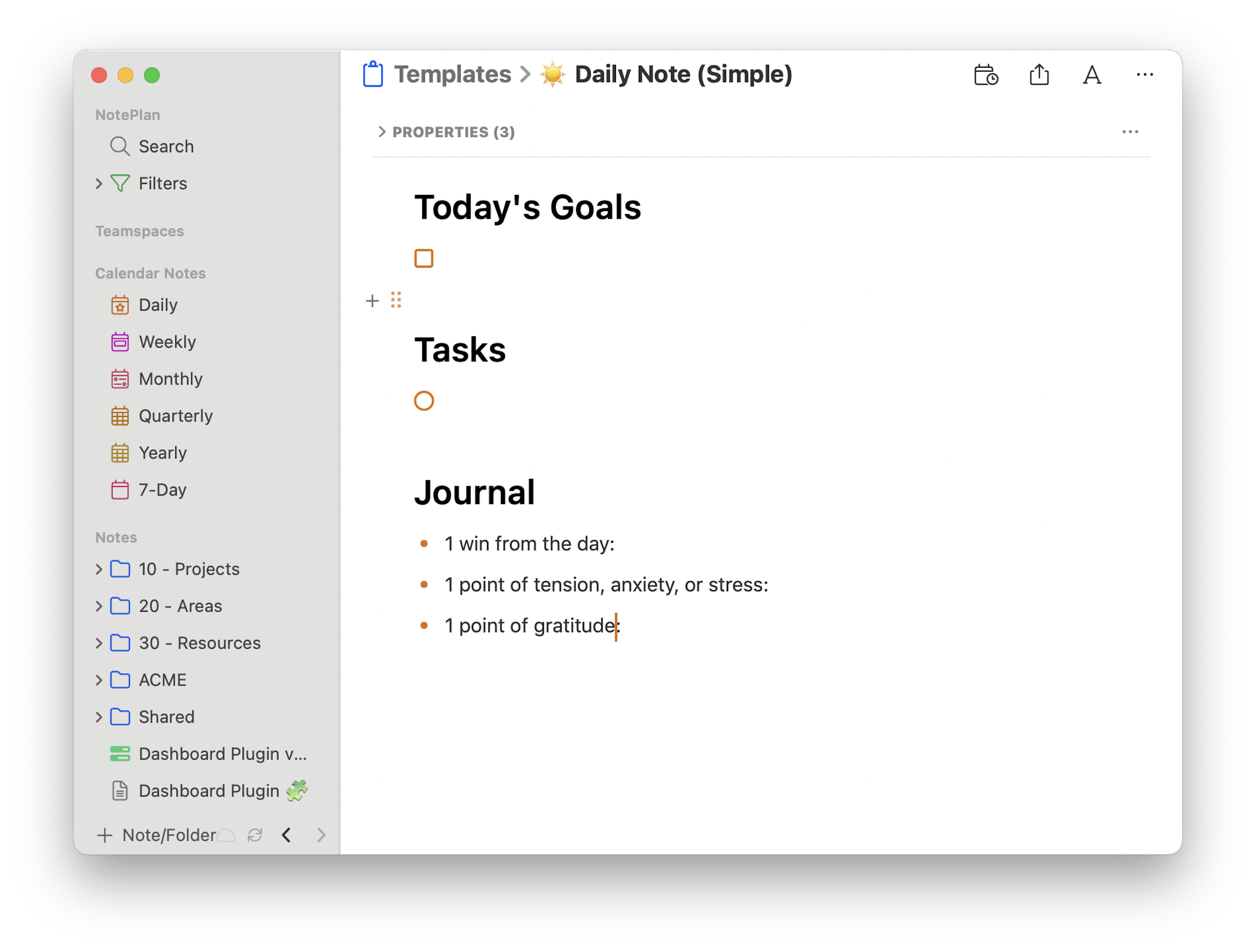This screenshot has height=952, width=1256.
Task: Expand the 10 - Projects folder
Action: (99, 569)
